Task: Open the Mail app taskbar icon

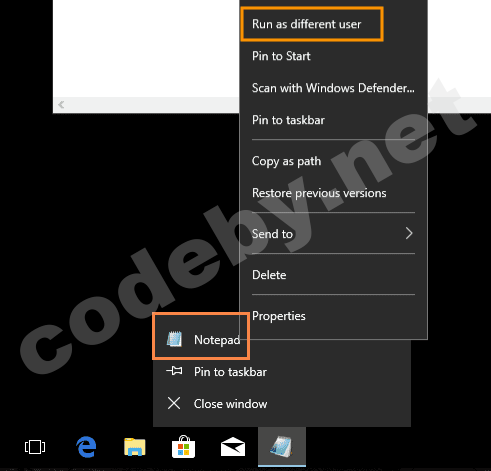Action: click(233, 447)
